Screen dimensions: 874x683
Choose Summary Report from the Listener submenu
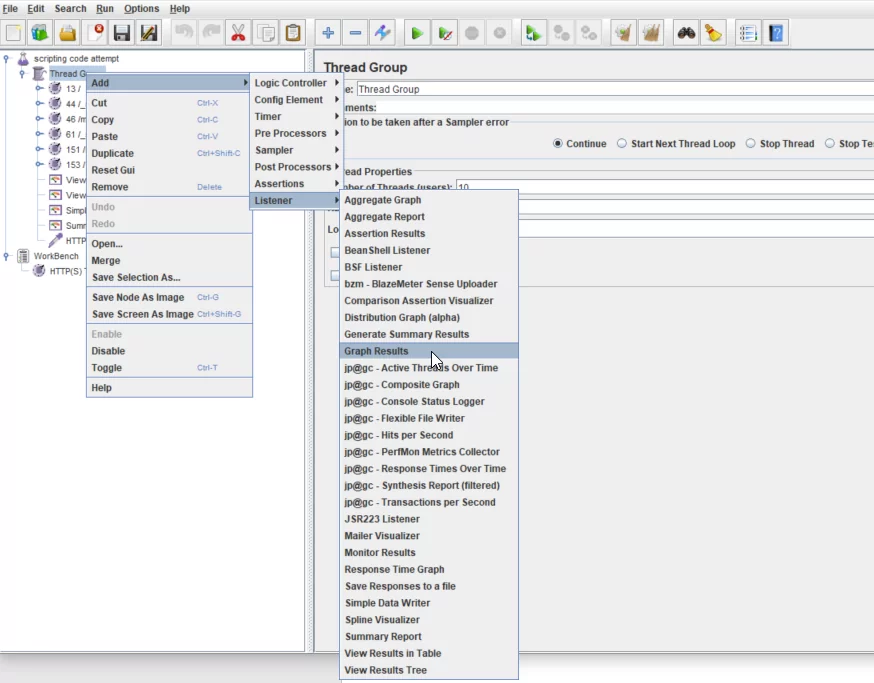tap(429, 636)
